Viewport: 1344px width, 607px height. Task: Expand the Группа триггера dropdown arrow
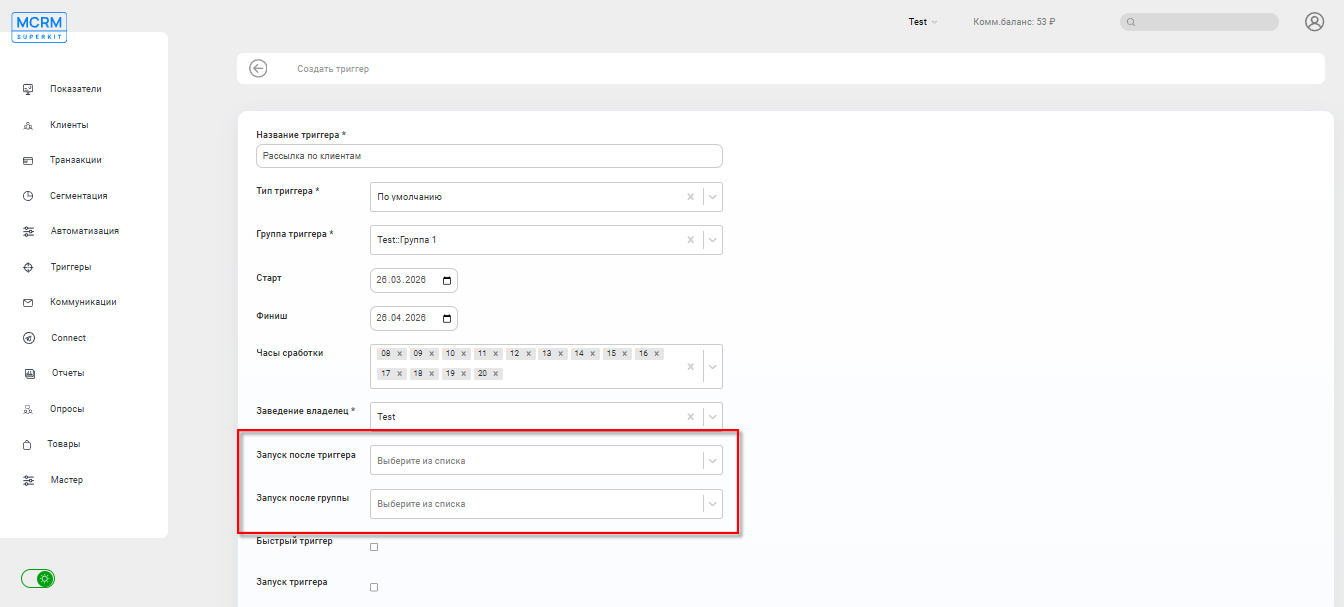(x=712, y=240)
